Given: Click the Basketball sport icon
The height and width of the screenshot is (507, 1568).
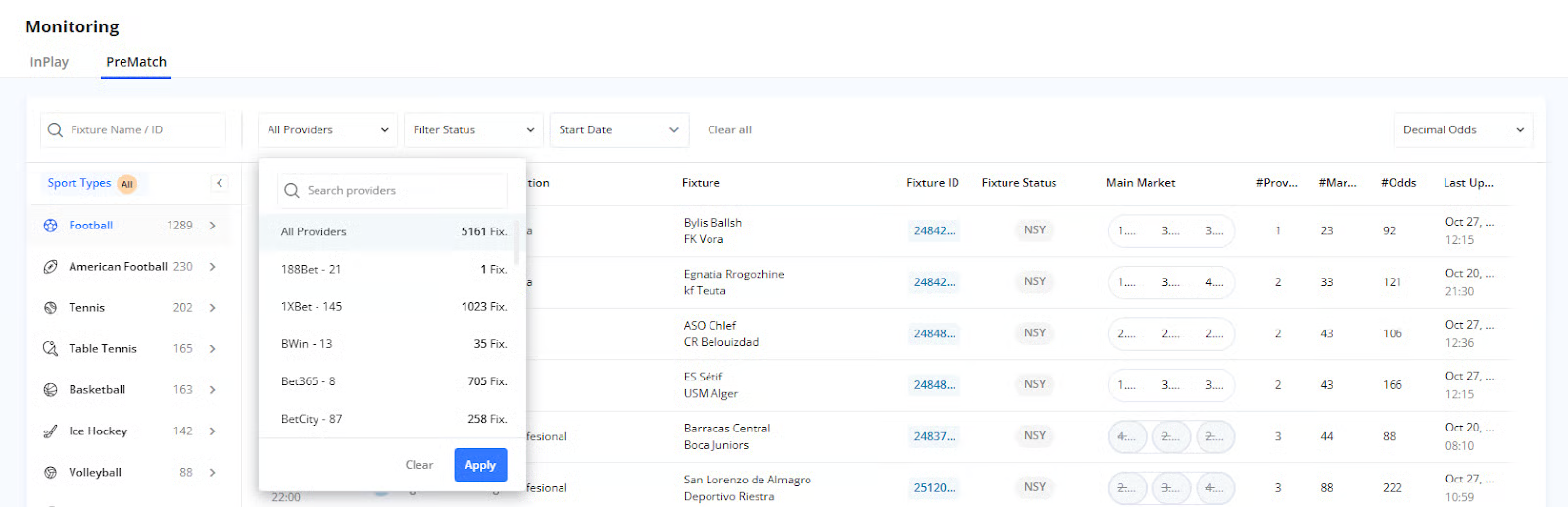Looking at the screenshot, I should coord(51,390).
